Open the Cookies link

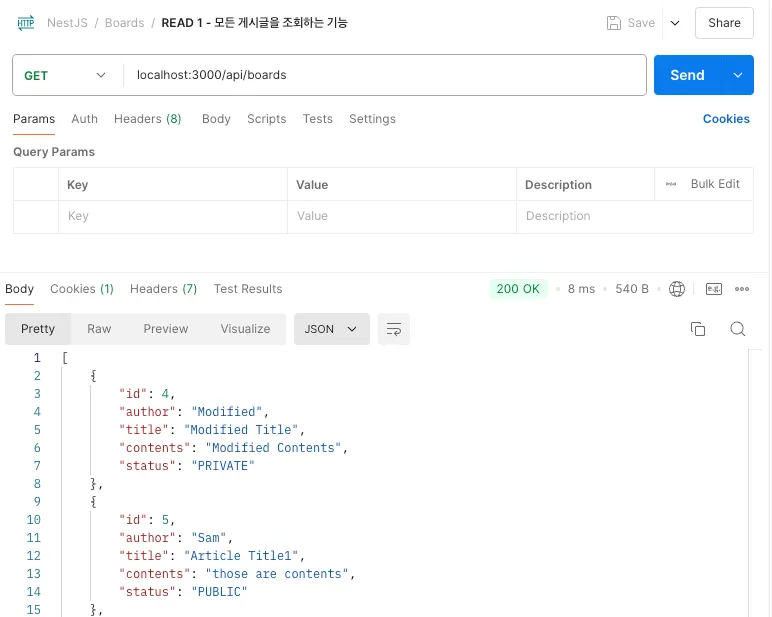(x=726, y=119)
